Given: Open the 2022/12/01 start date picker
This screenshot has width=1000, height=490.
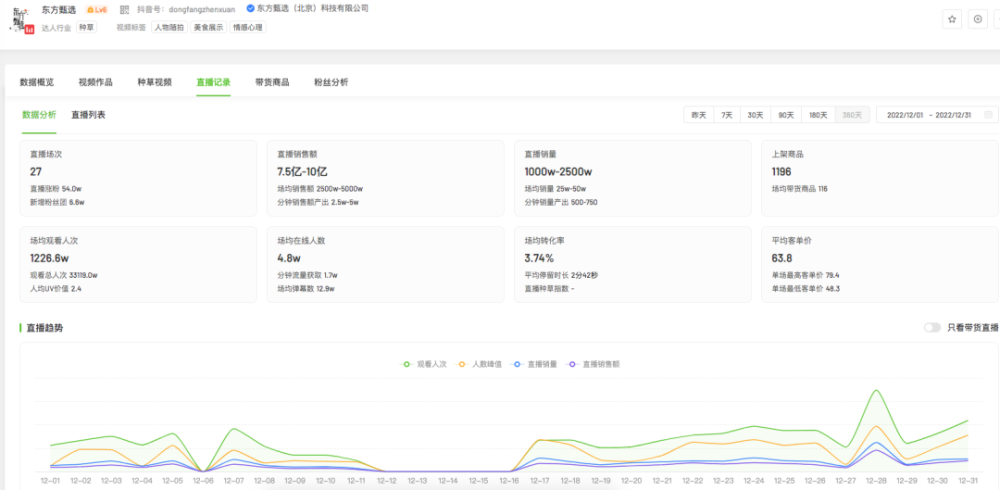Looking at the screenshot, I should click(x=904, y=115).
